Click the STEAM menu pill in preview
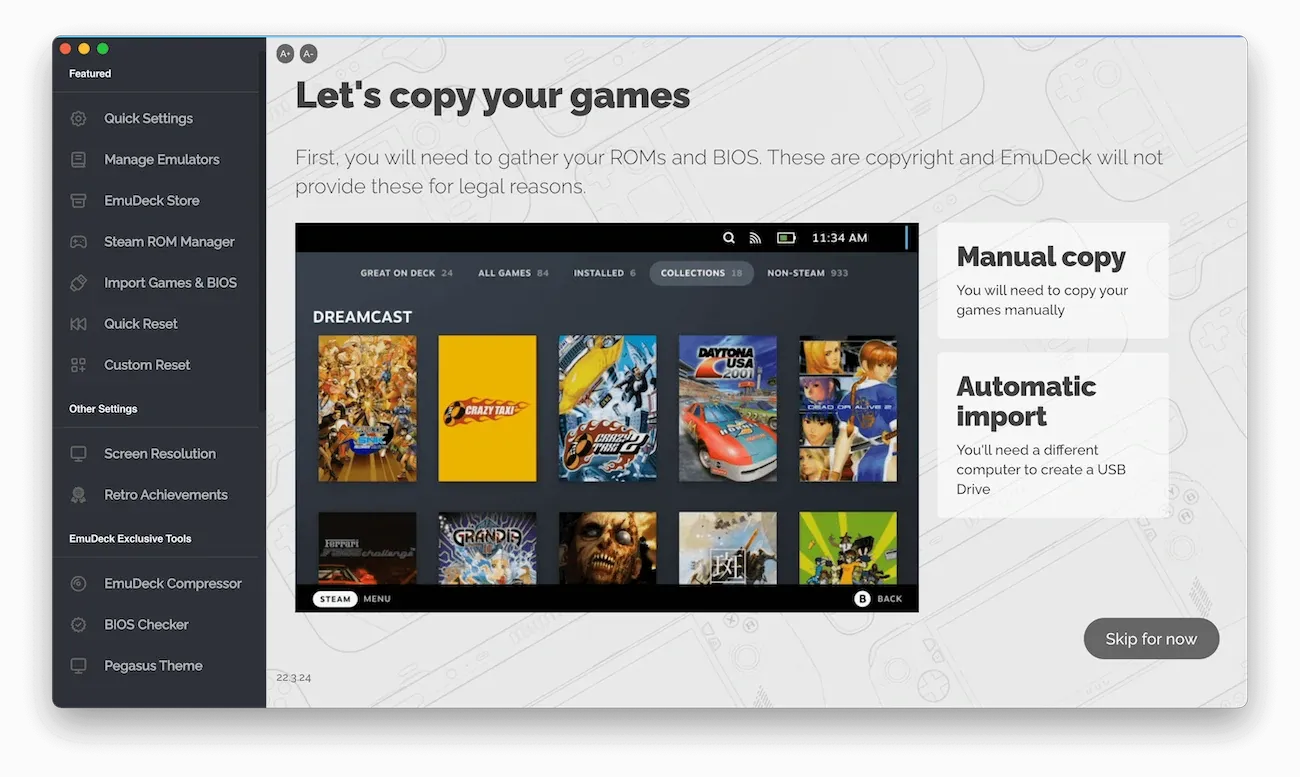 [335, 599]
